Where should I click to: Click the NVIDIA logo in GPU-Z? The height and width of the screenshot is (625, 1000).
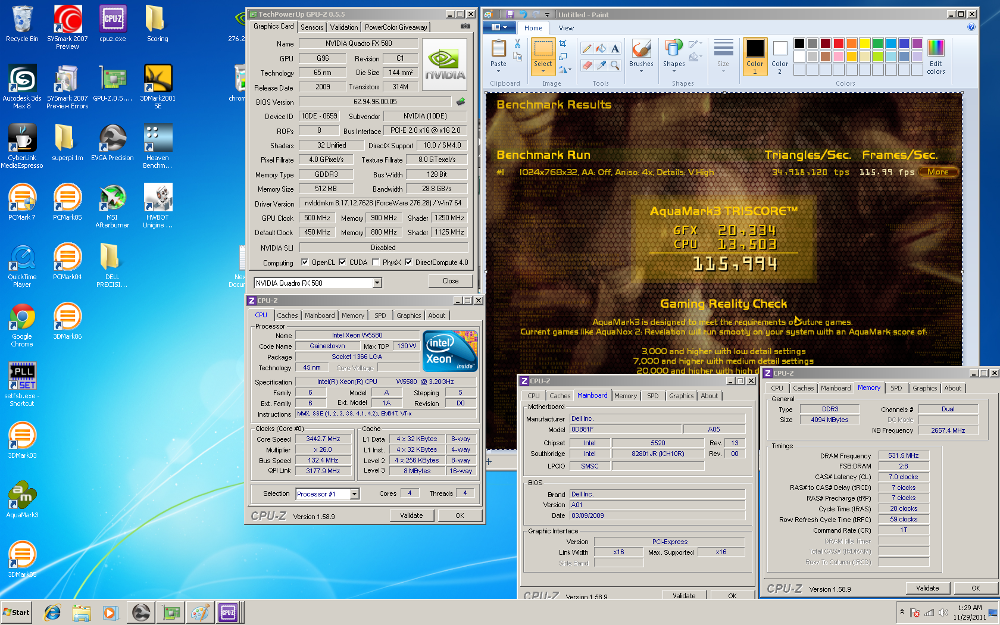coord(445,64)
